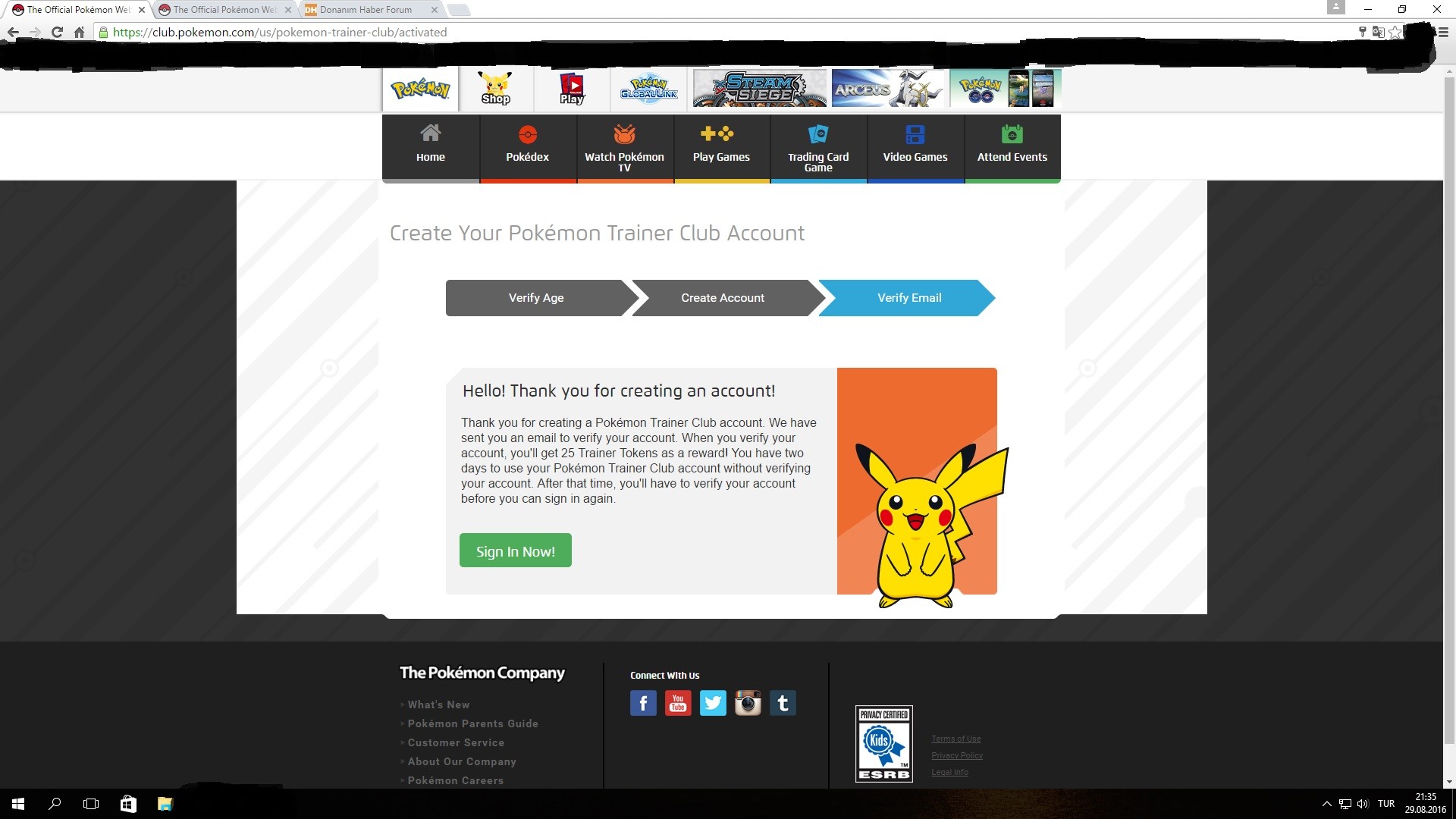The image size is (1456, 819).
Task: Show hidden system tray icons
Action: 1327,804
